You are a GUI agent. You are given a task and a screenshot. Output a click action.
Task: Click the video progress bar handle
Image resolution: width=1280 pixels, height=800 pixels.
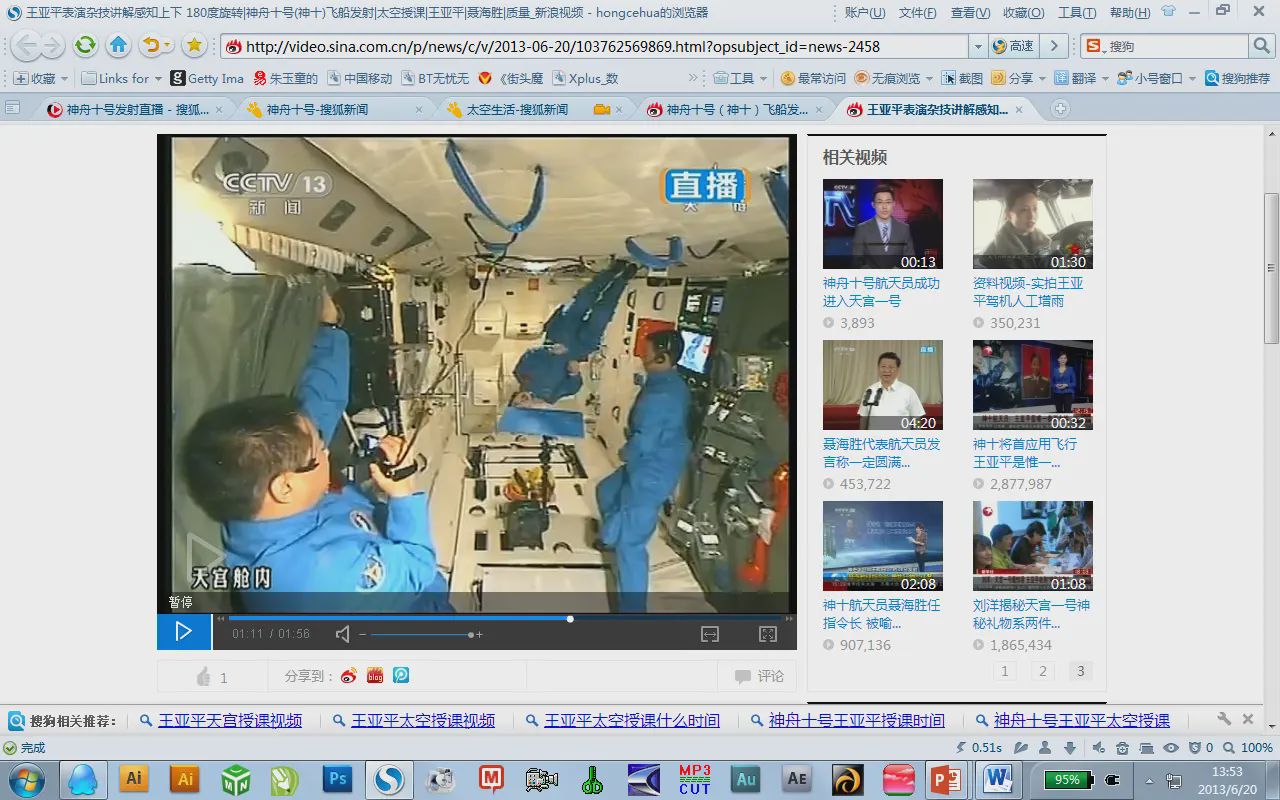point(570,619)
